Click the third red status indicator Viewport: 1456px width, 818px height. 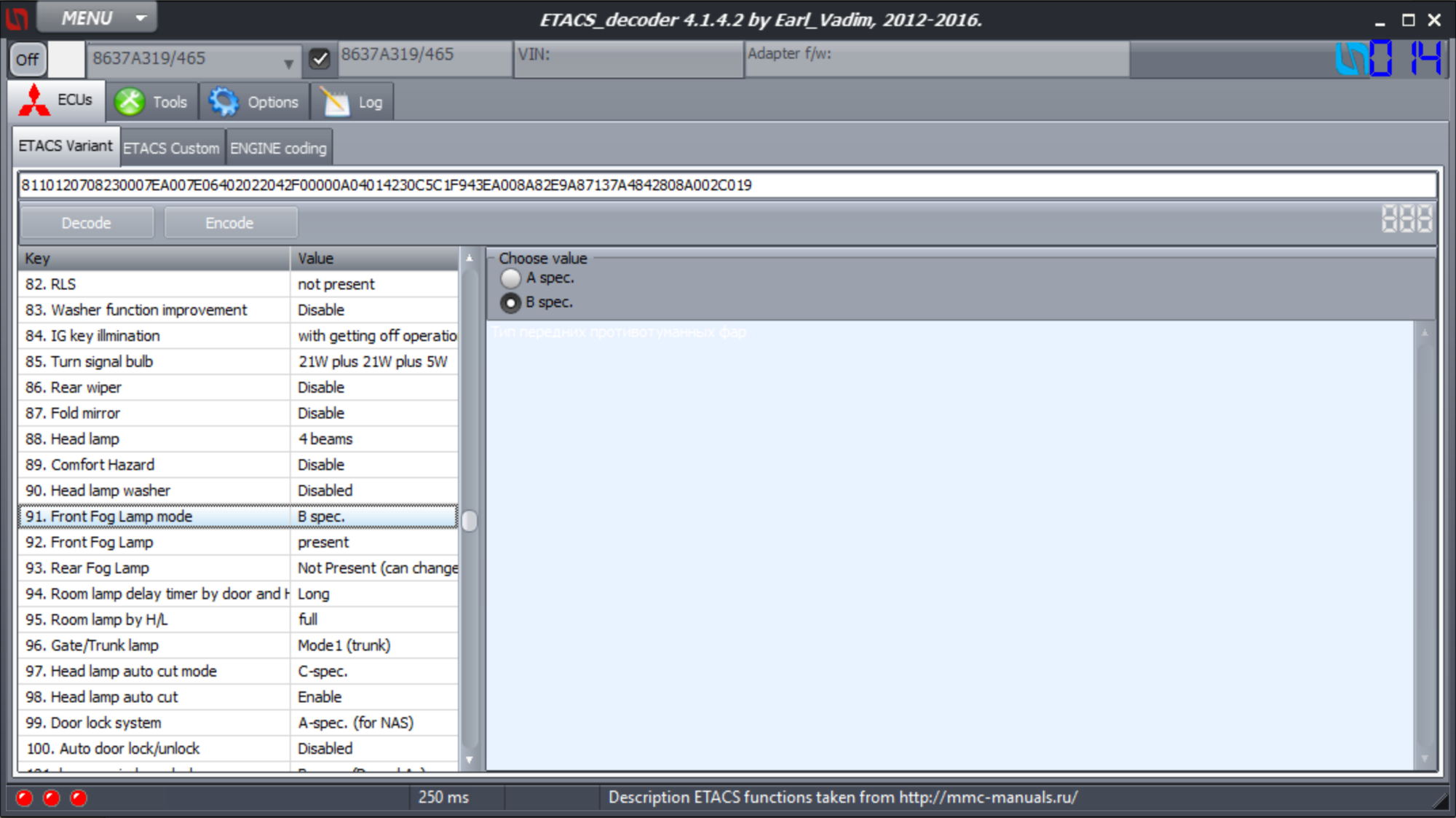point(79,798)
